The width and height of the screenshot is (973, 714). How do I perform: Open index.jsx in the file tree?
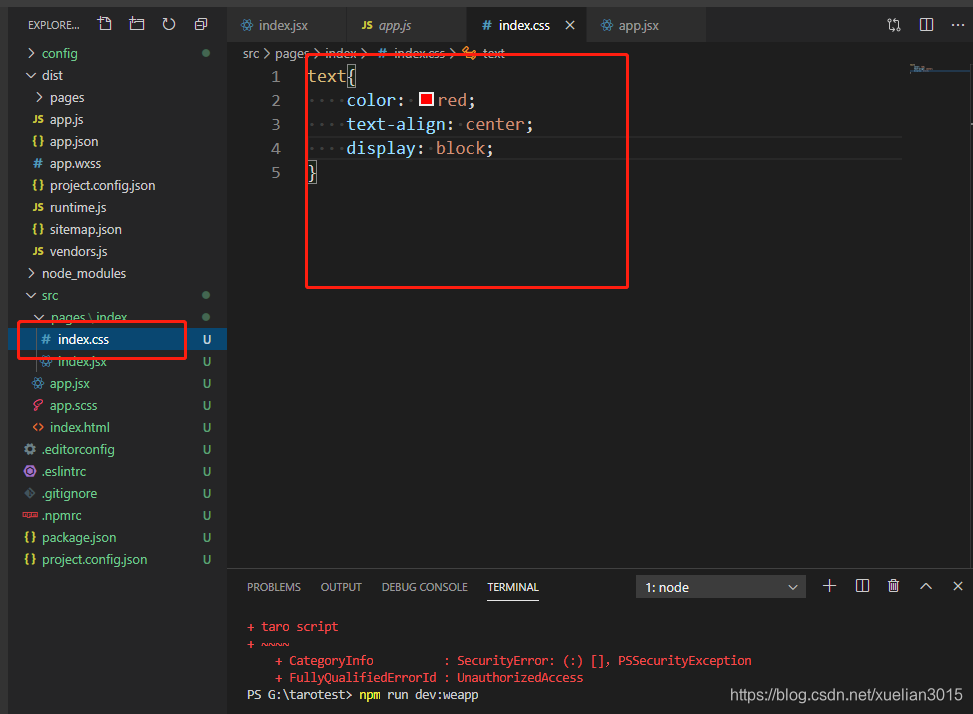[118, 362]
